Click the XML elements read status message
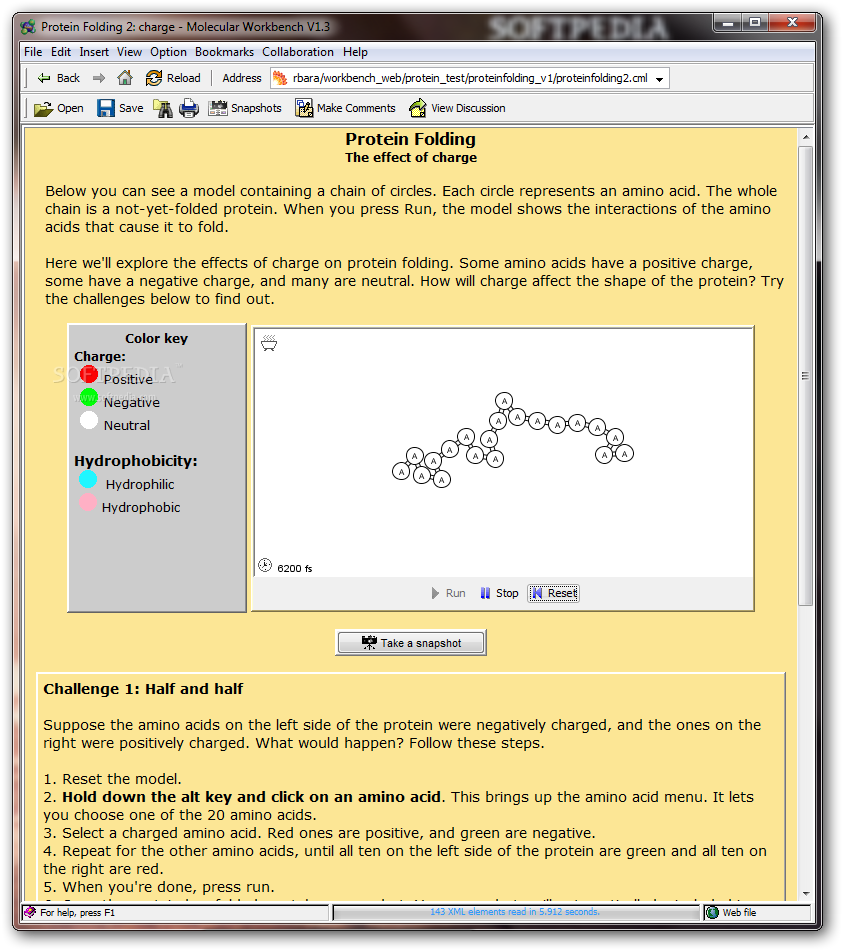This screenshot has height=951, width=843. (x=515, y=912)
